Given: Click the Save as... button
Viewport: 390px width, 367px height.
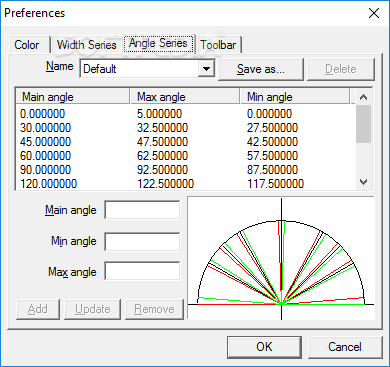Looking at the screenshot, I should (261, 69).
